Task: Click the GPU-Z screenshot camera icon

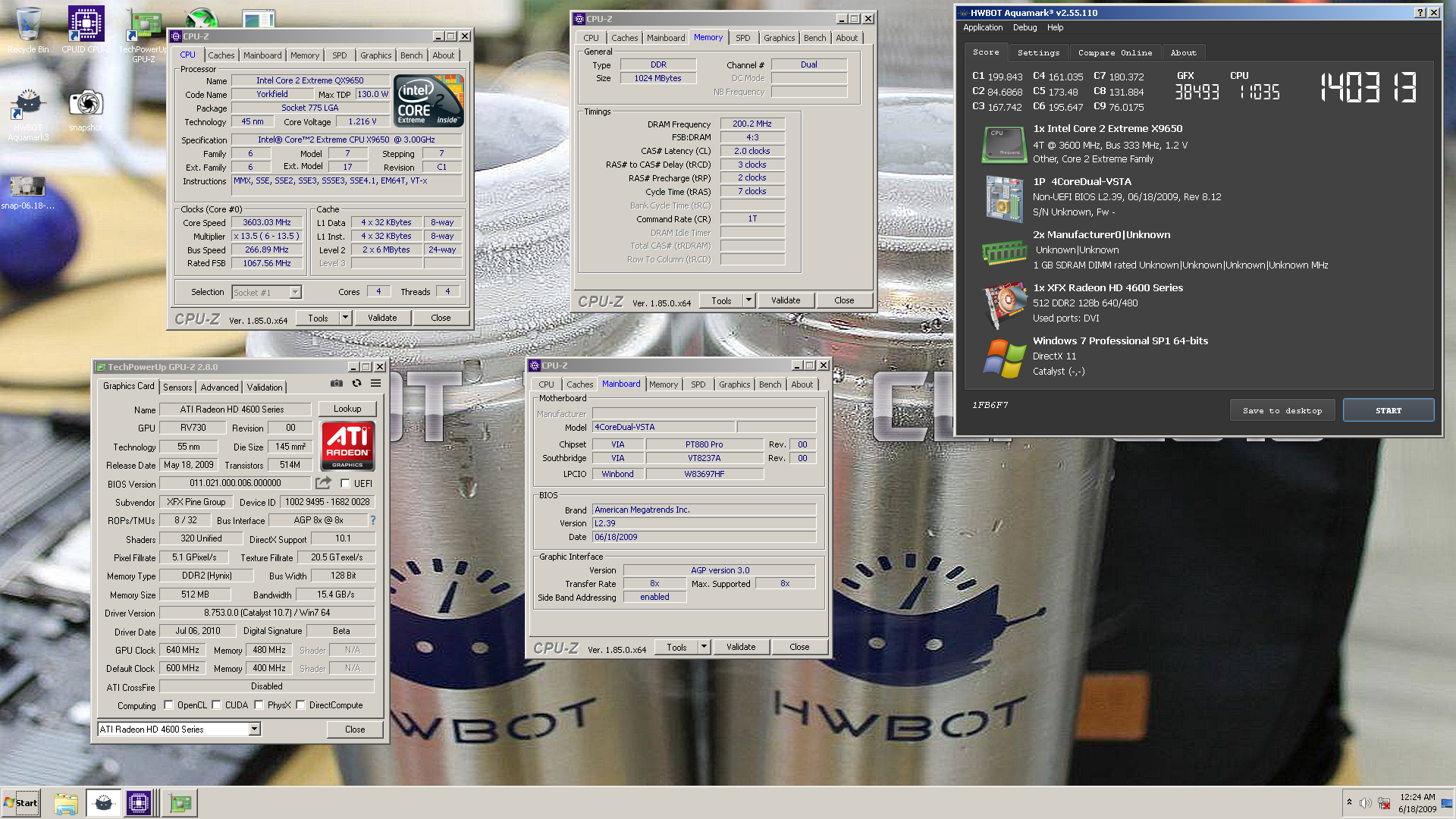Action: click(337, 384)
